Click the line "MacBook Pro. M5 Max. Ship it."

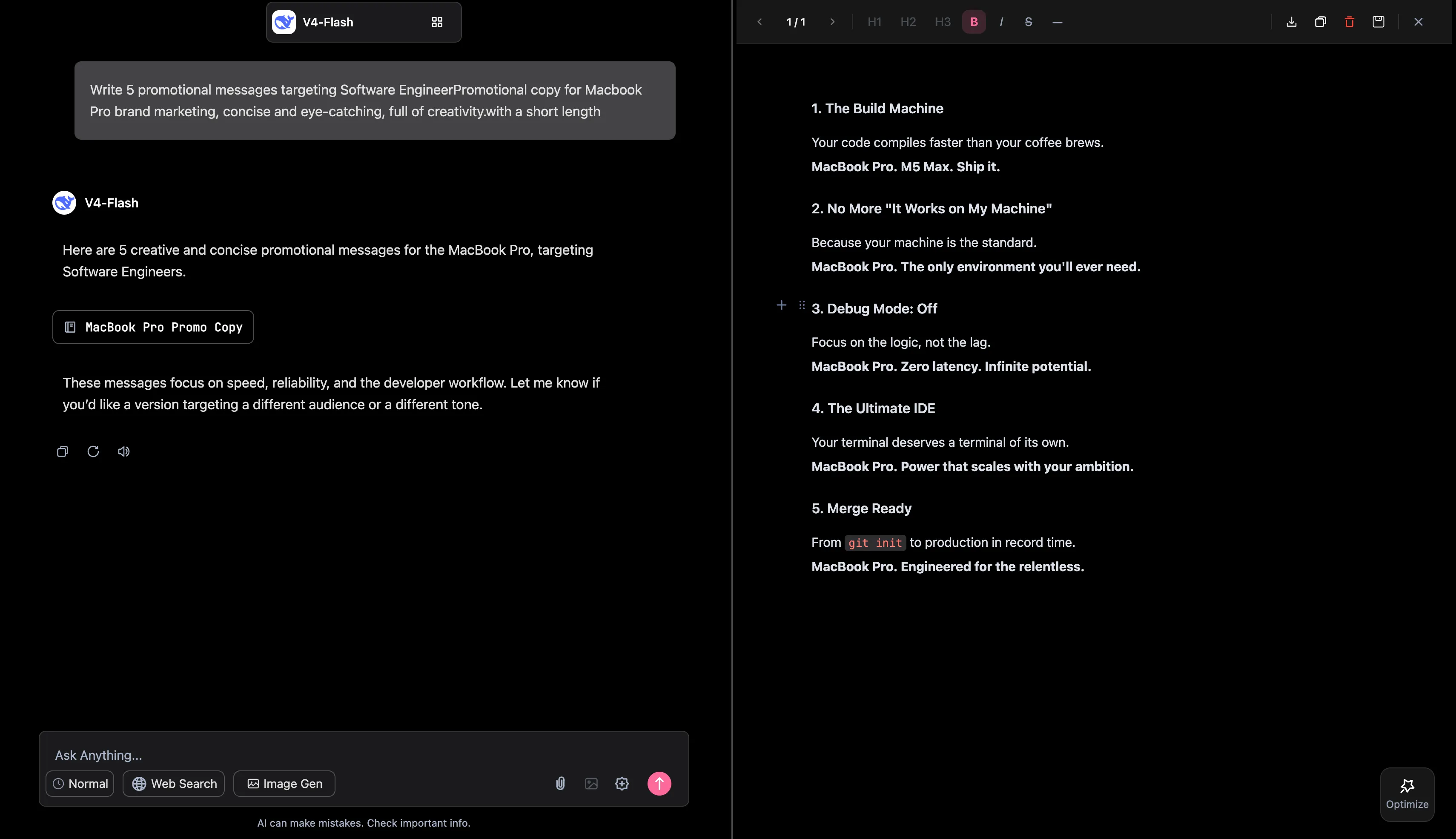click(x=906, y=167)
